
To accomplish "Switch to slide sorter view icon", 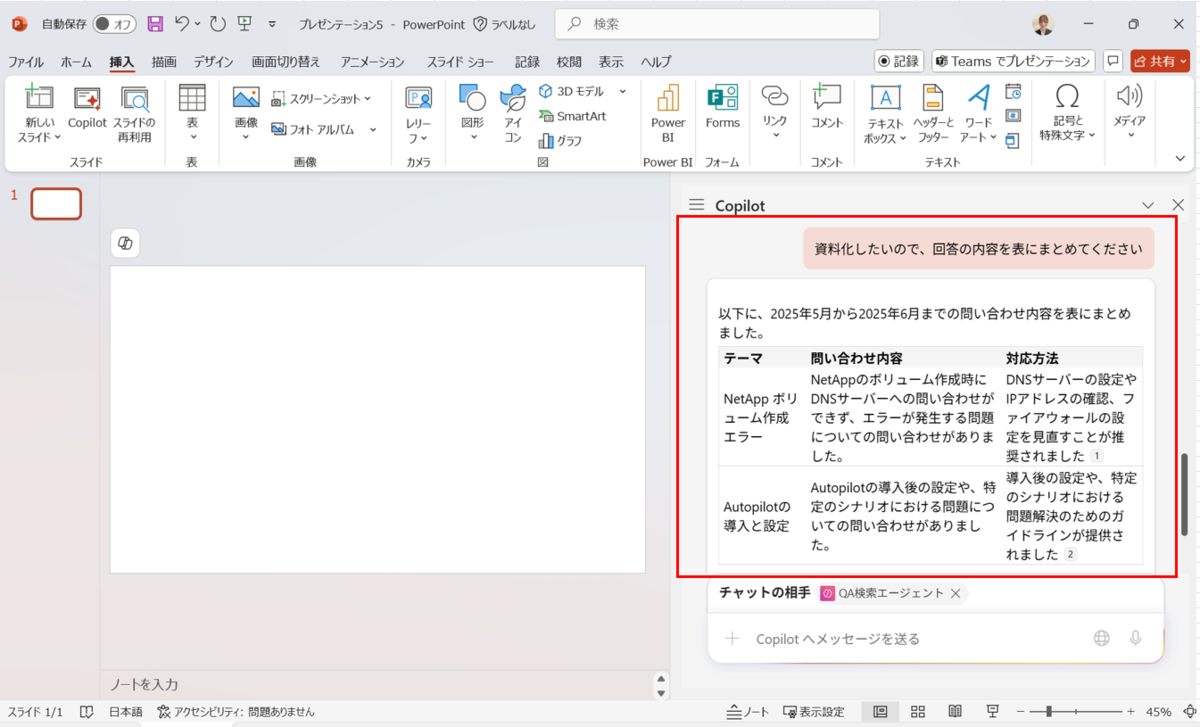I will (918, 712).
